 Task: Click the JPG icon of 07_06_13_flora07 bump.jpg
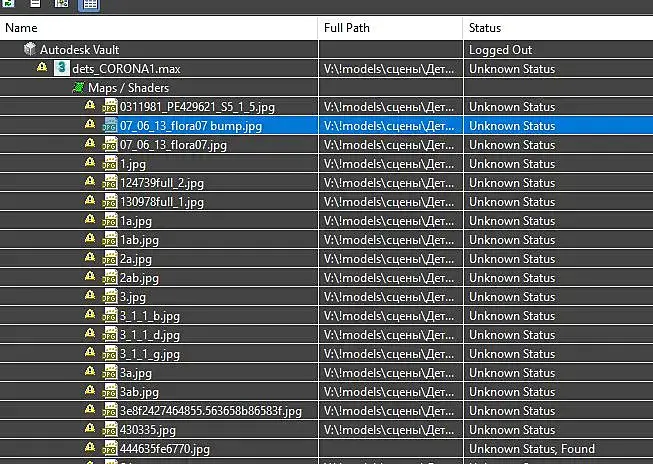tap(110, 125)
